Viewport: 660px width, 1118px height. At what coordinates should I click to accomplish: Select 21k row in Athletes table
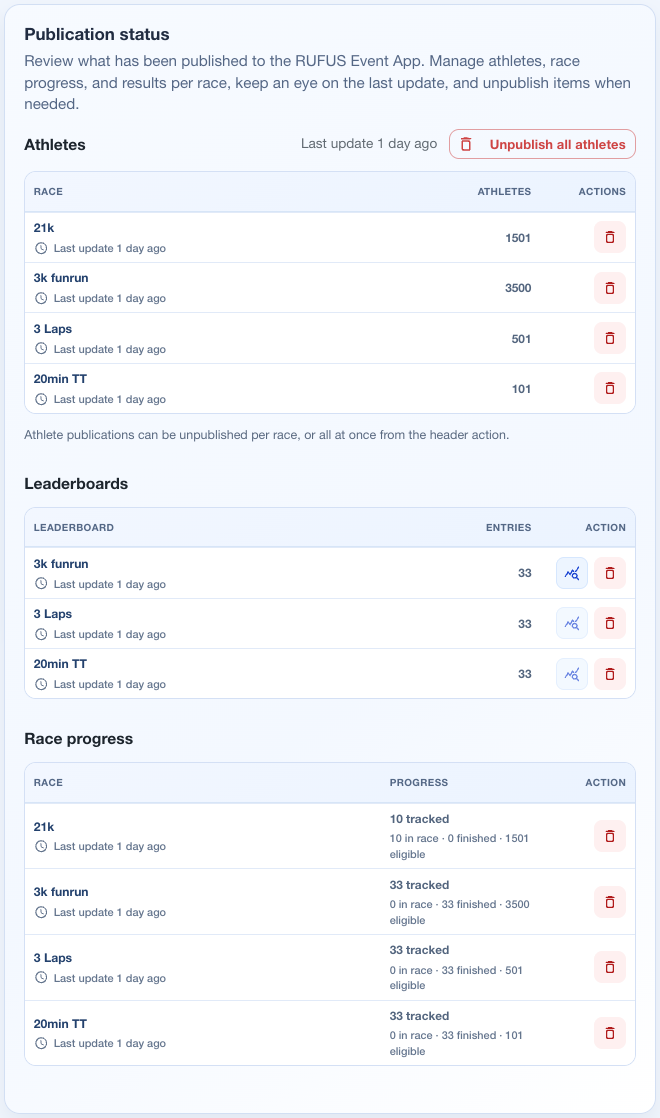330,237
